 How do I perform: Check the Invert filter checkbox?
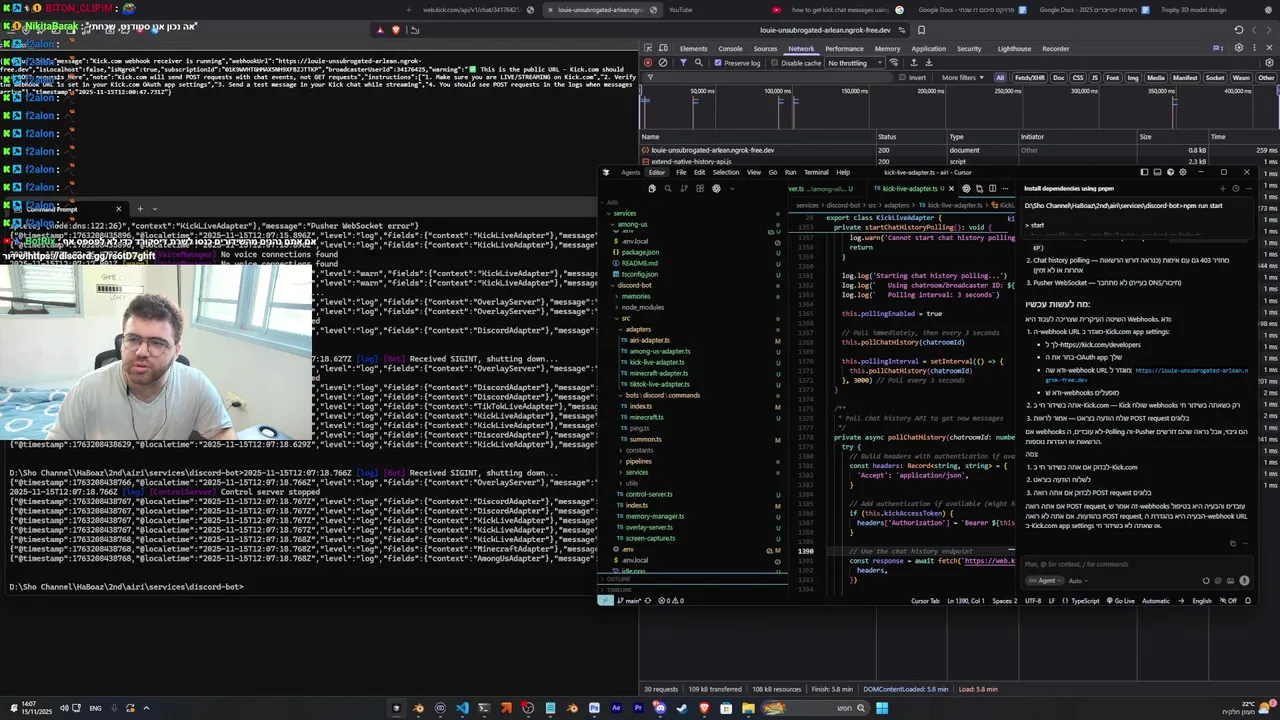point(902,77)
